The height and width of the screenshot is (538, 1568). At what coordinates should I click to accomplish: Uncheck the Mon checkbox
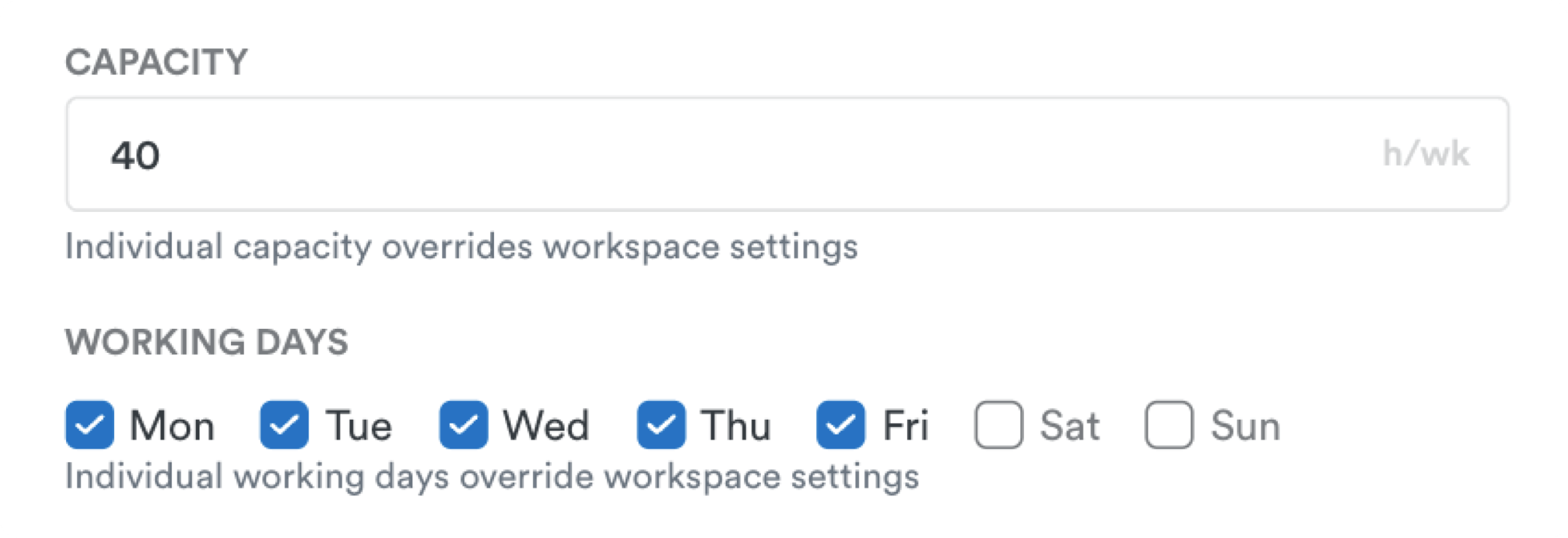coord(90,425)
